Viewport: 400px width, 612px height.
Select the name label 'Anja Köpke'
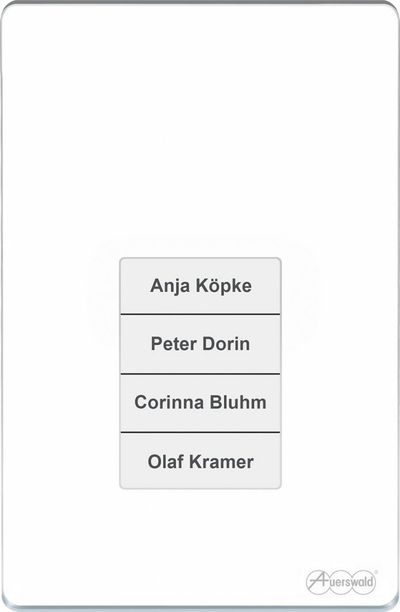[x=201, y=286]
